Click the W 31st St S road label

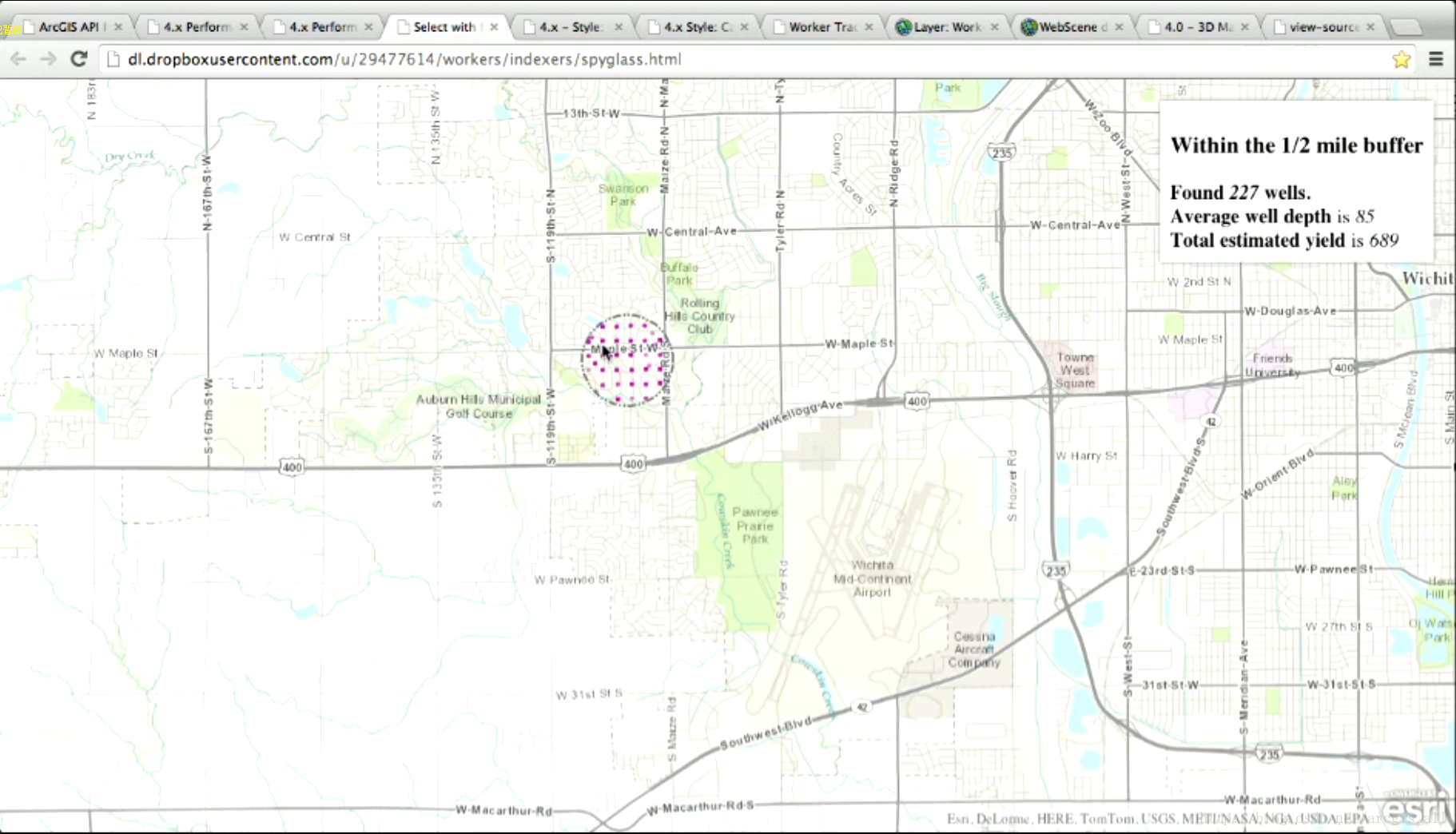589,694
